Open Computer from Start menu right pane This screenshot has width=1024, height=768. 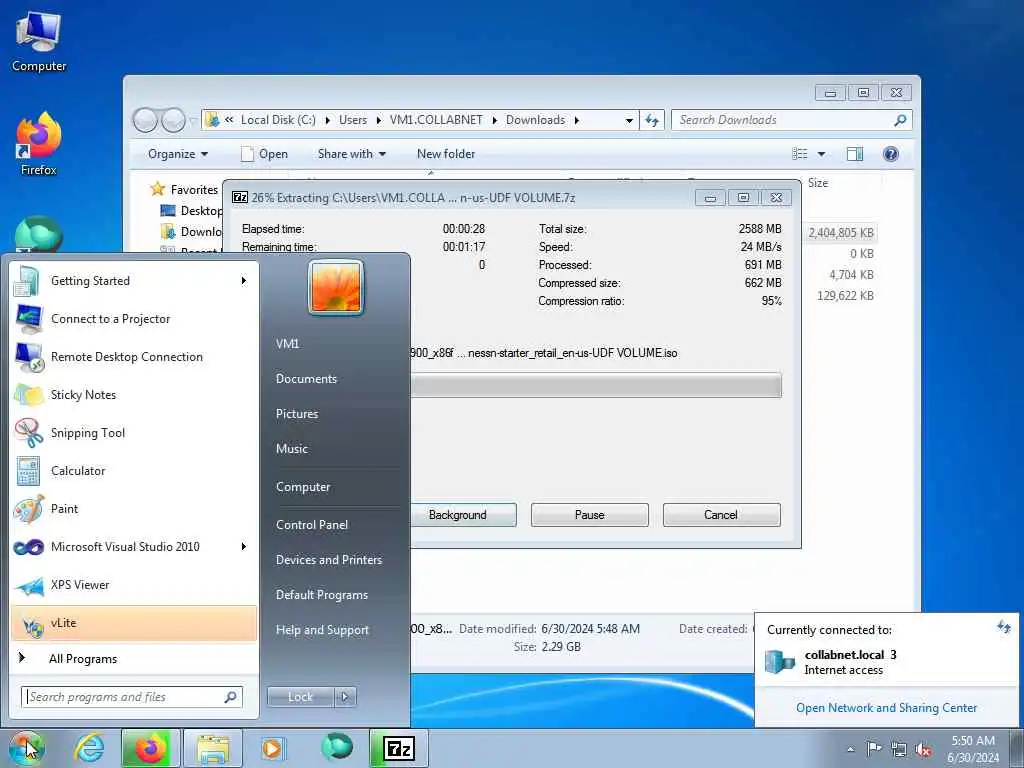[302, 487]
